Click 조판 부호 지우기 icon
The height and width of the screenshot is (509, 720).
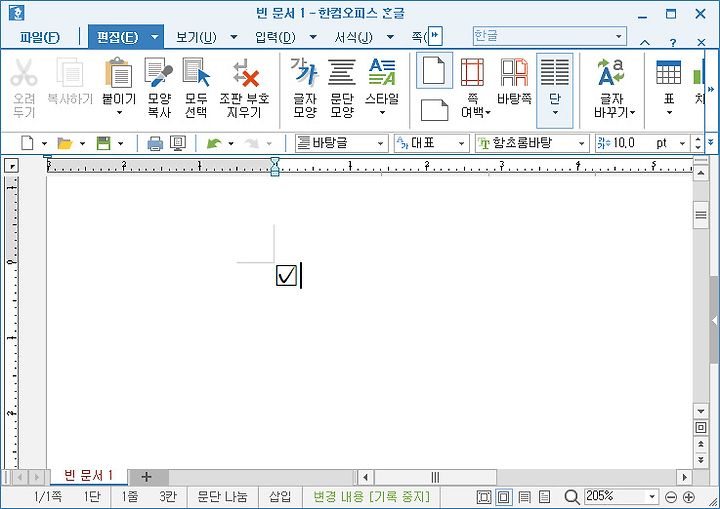(244, 74)
